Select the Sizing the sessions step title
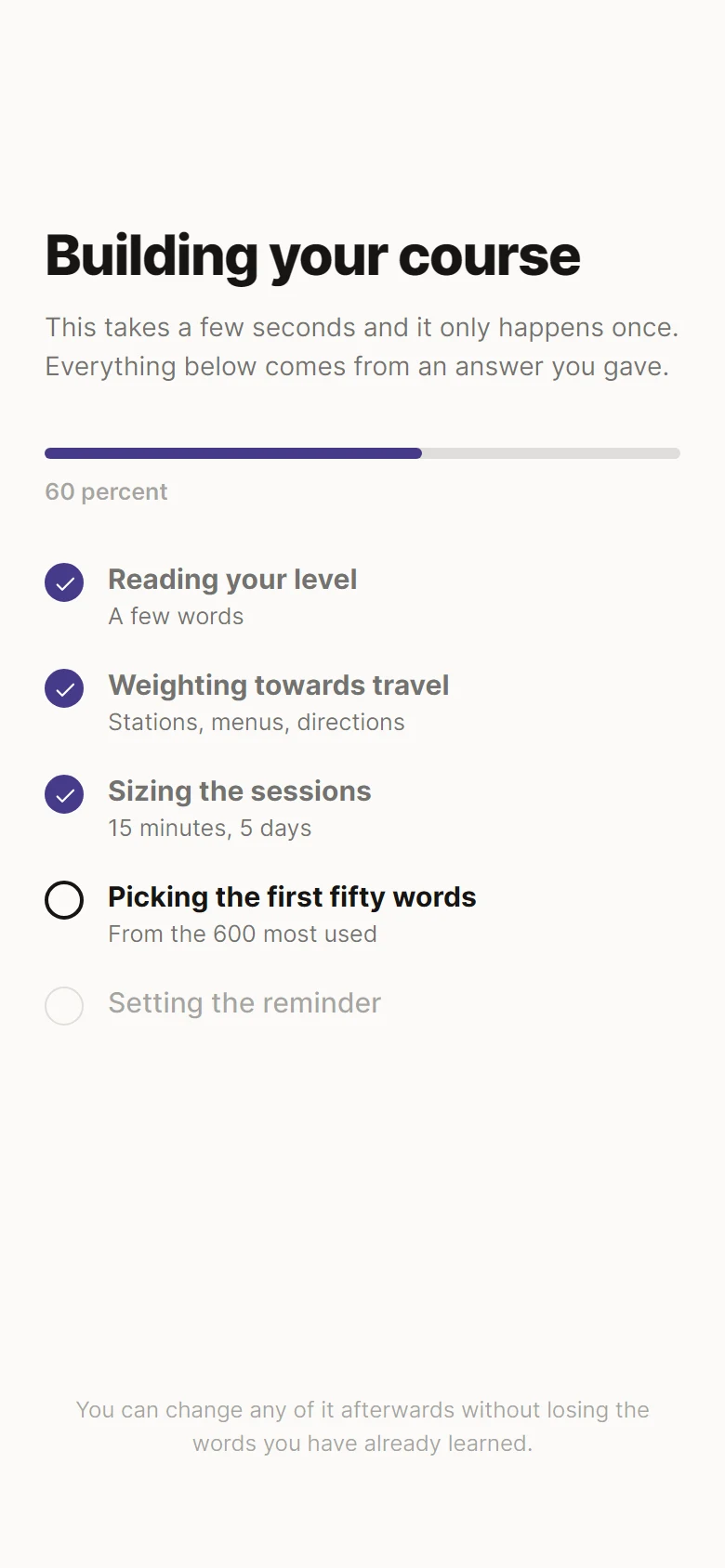Image resolution: width=725 pixels, height=1568 pixels. point(240,791)
